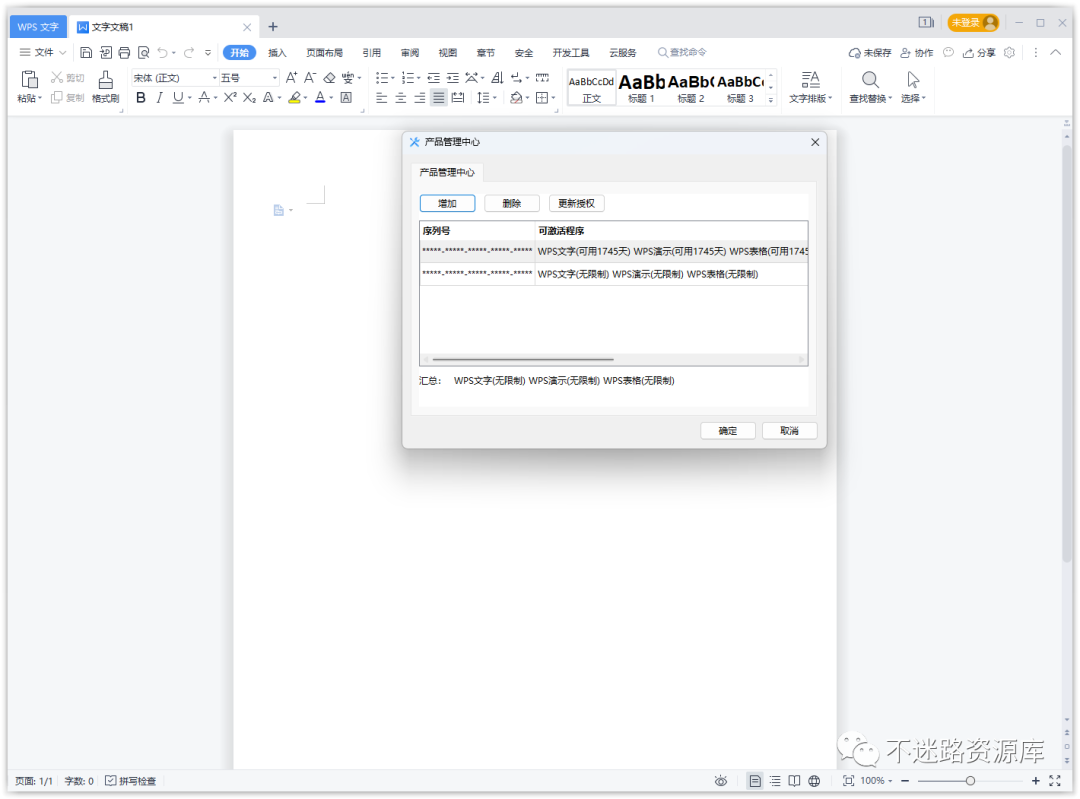Open the highlight color dropdown arrow
Screen dimensions: 1080x799
[305, 98]
